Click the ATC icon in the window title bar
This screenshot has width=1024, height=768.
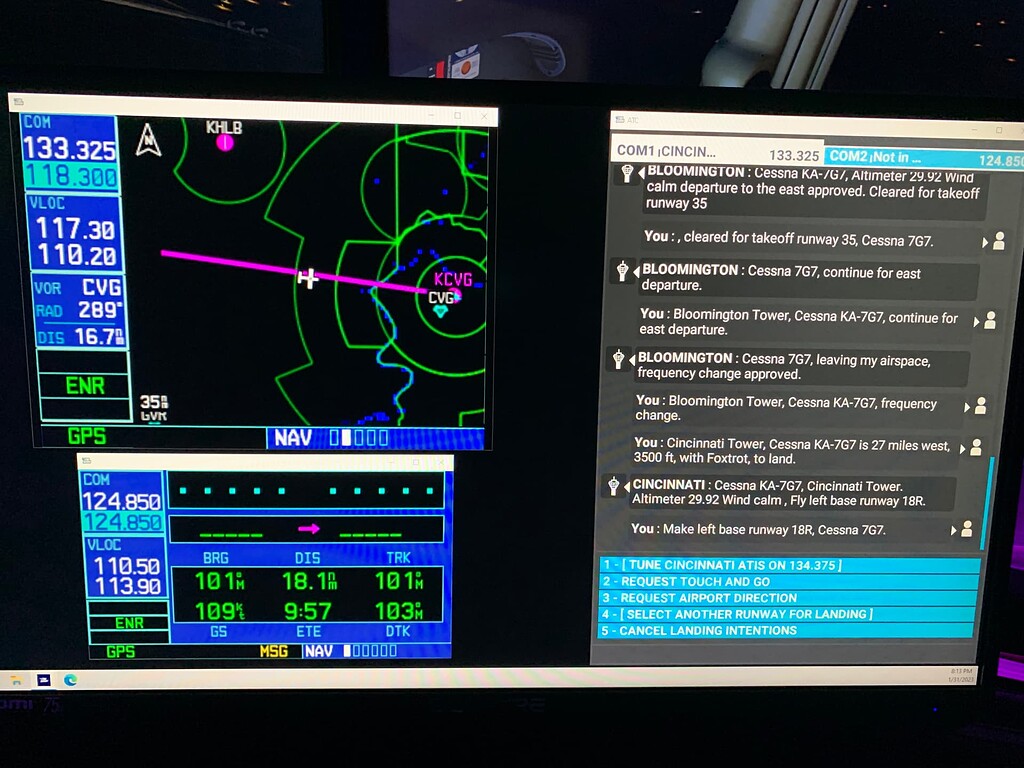point(618,120)
